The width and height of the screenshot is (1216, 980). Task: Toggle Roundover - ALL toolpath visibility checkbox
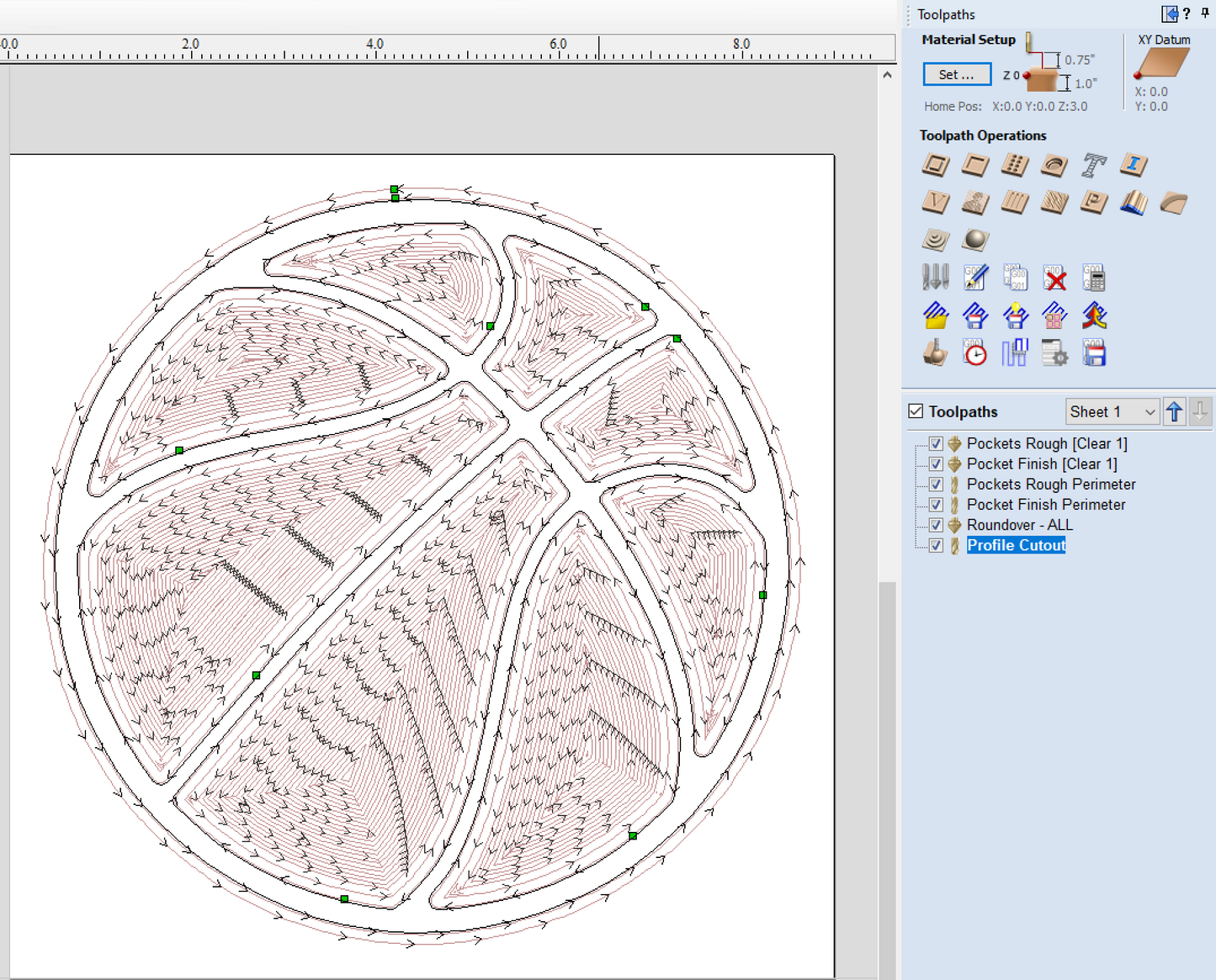(935, 525)
